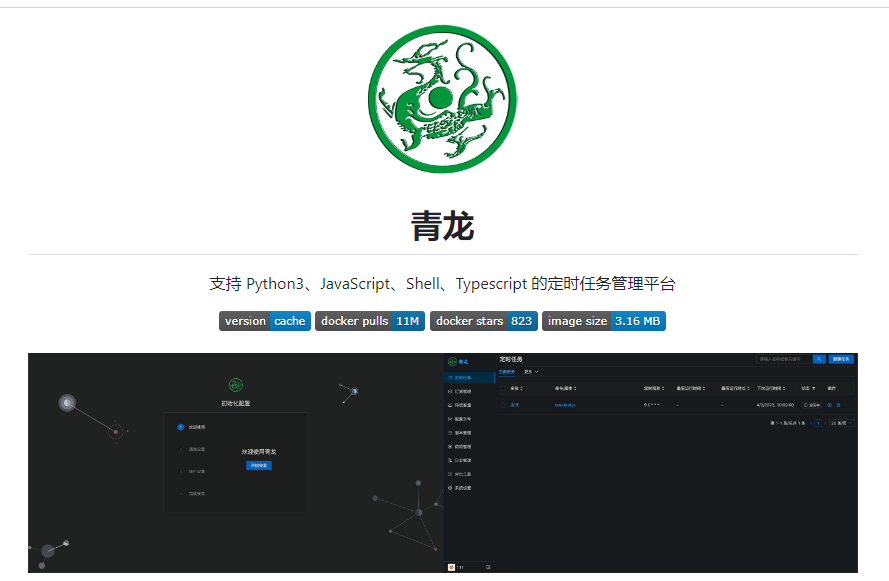Expand the 更多 dropdown next to task tab
This screenshot has height=581, width=889.
point(531,371)
